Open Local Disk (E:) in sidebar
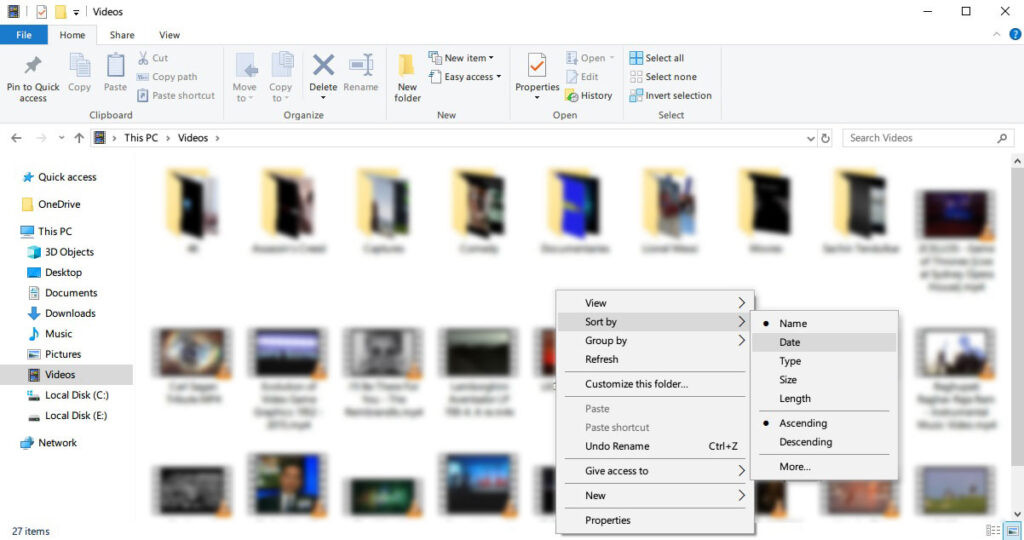Viewport: 1024px width, 540px height. tap(67, 415)
